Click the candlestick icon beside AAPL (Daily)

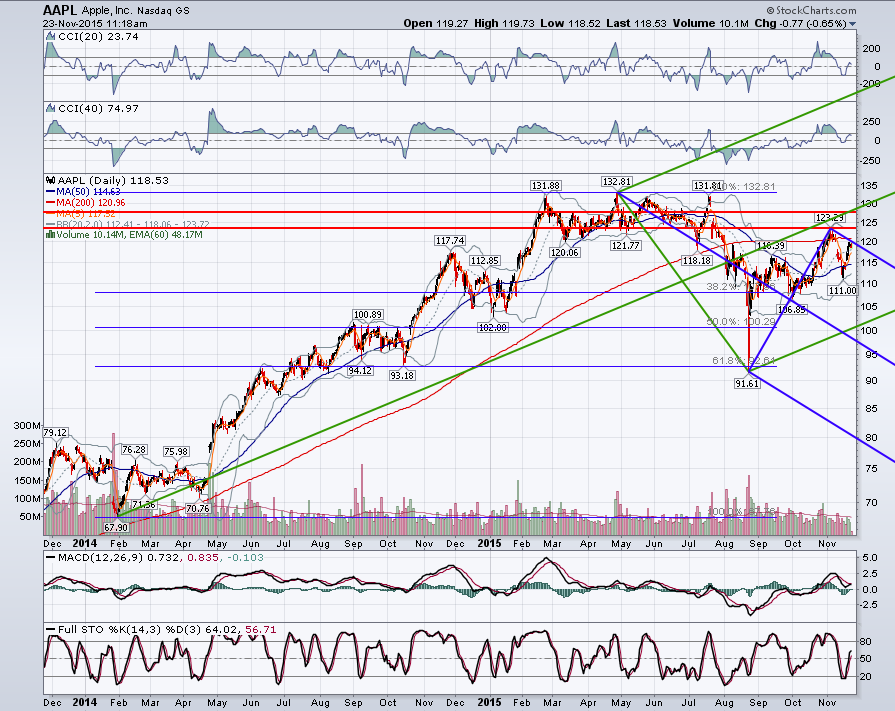[51, 180]
